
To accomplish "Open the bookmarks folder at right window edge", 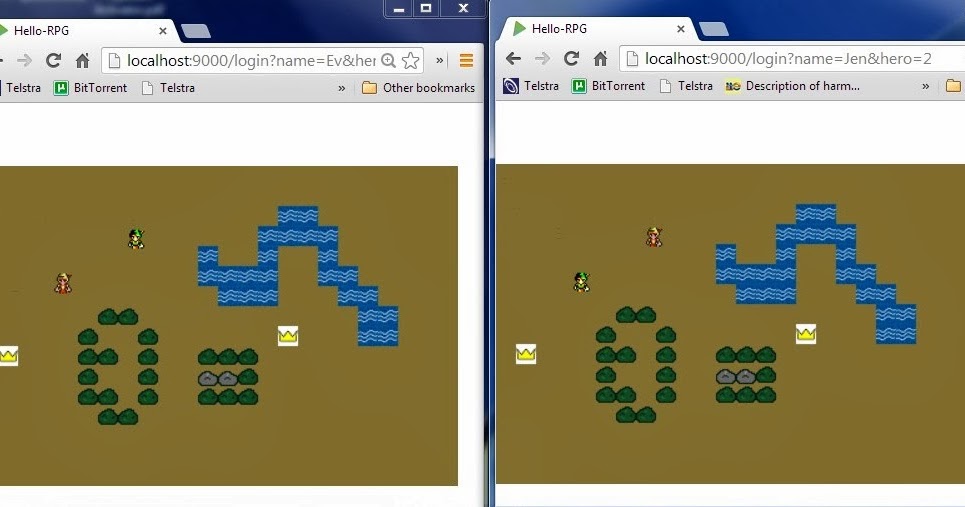I will tap(953, 86).
